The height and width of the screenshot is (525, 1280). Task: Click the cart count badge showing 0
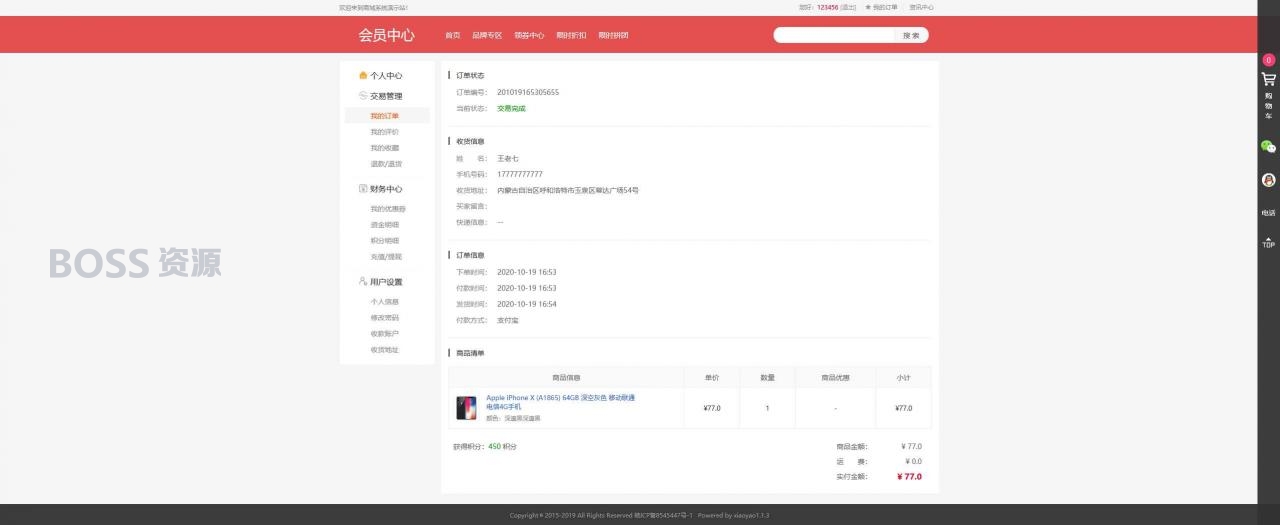(1268, 60)
